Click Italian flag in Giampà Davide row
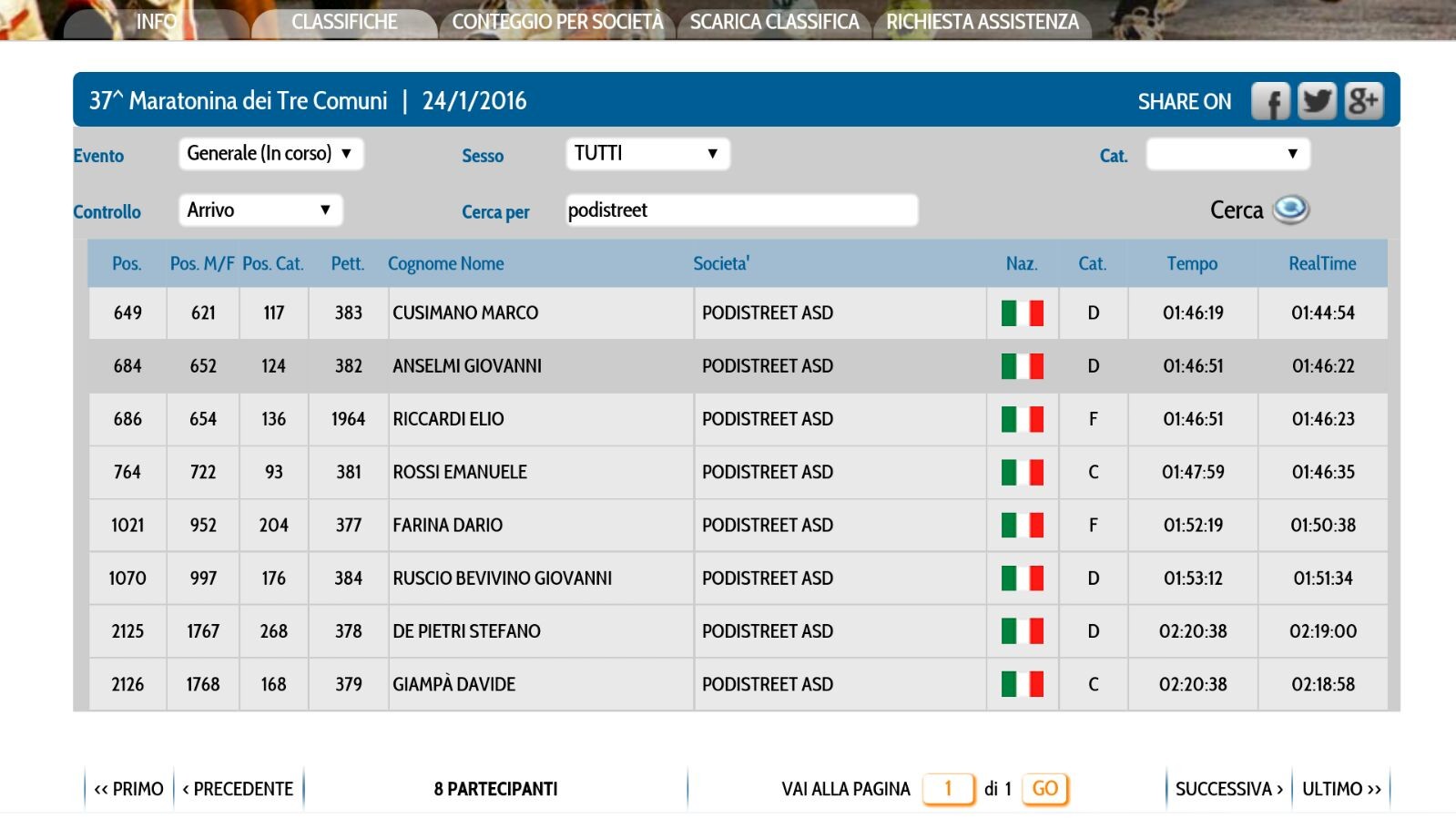 tap(1022, 684)
